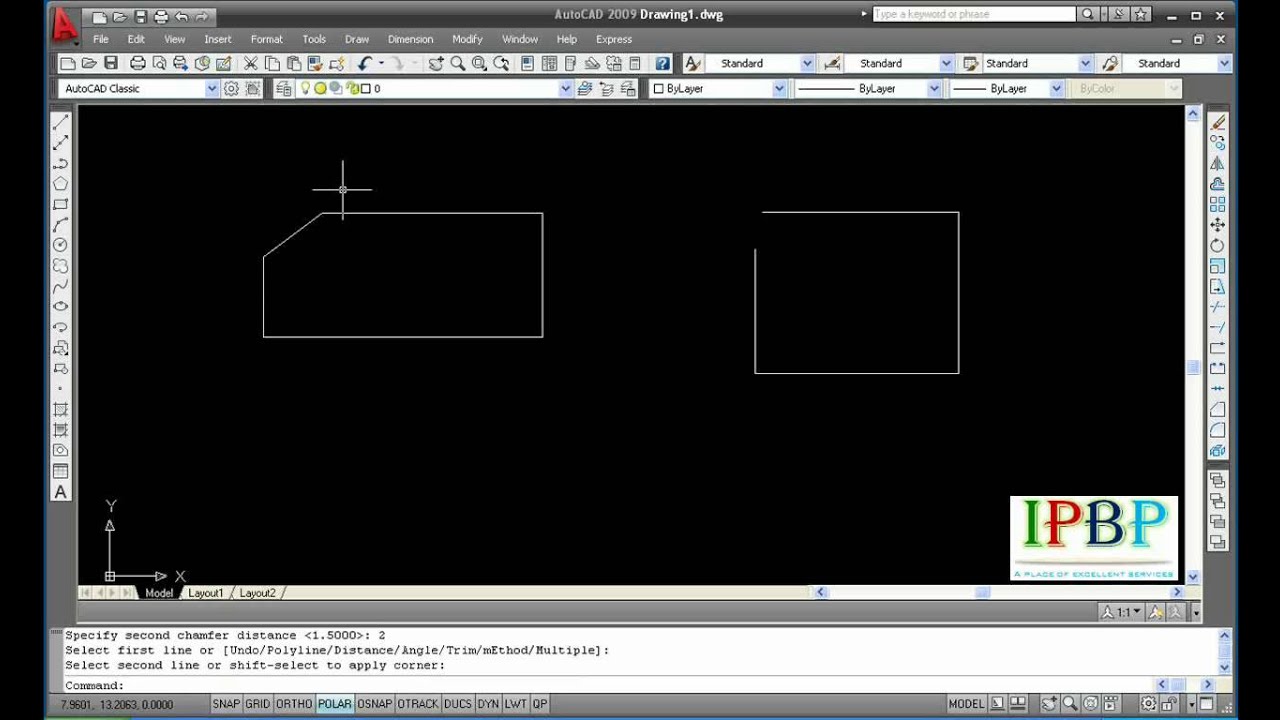Toggle DUCS in status bar
Screen dimensions: 1280x720
point(458,704)
